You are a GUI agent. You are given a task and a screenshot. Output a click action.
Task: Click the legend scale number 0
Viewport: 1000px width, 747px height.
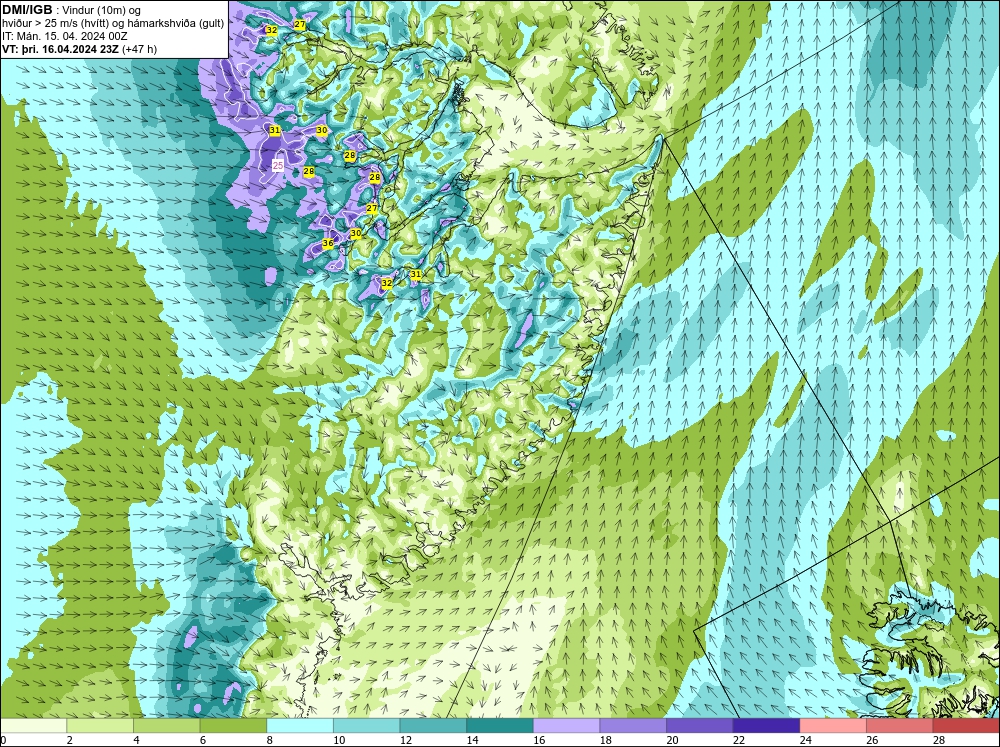(3, 740)
